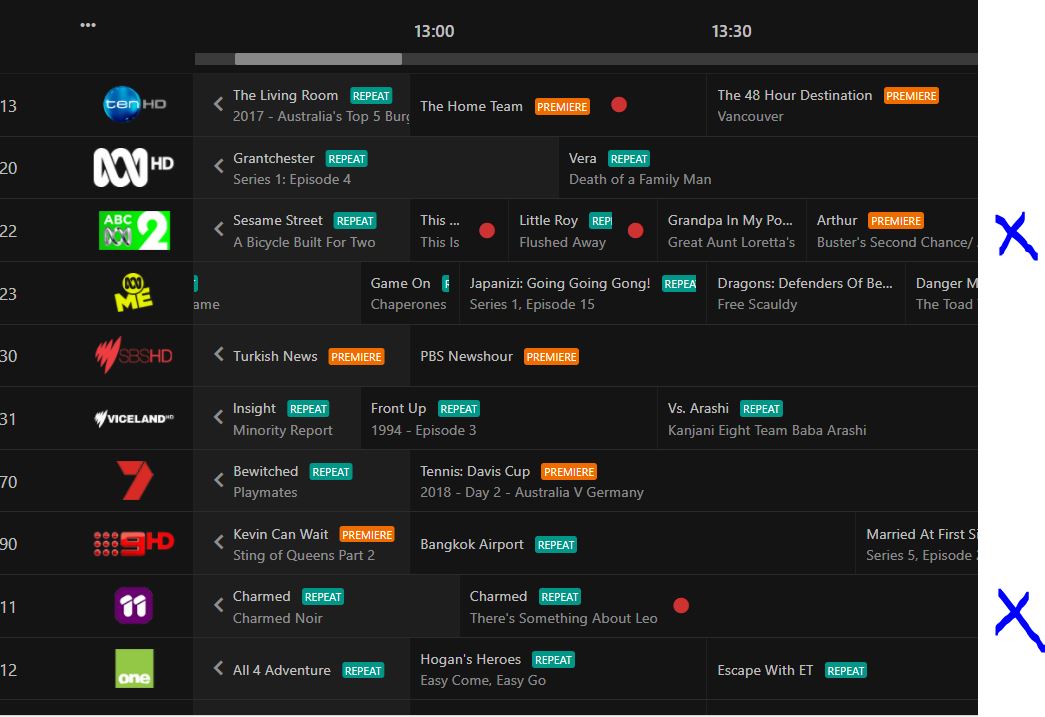
Task: Select the Eleven channel logo
Action: [133, 606]
